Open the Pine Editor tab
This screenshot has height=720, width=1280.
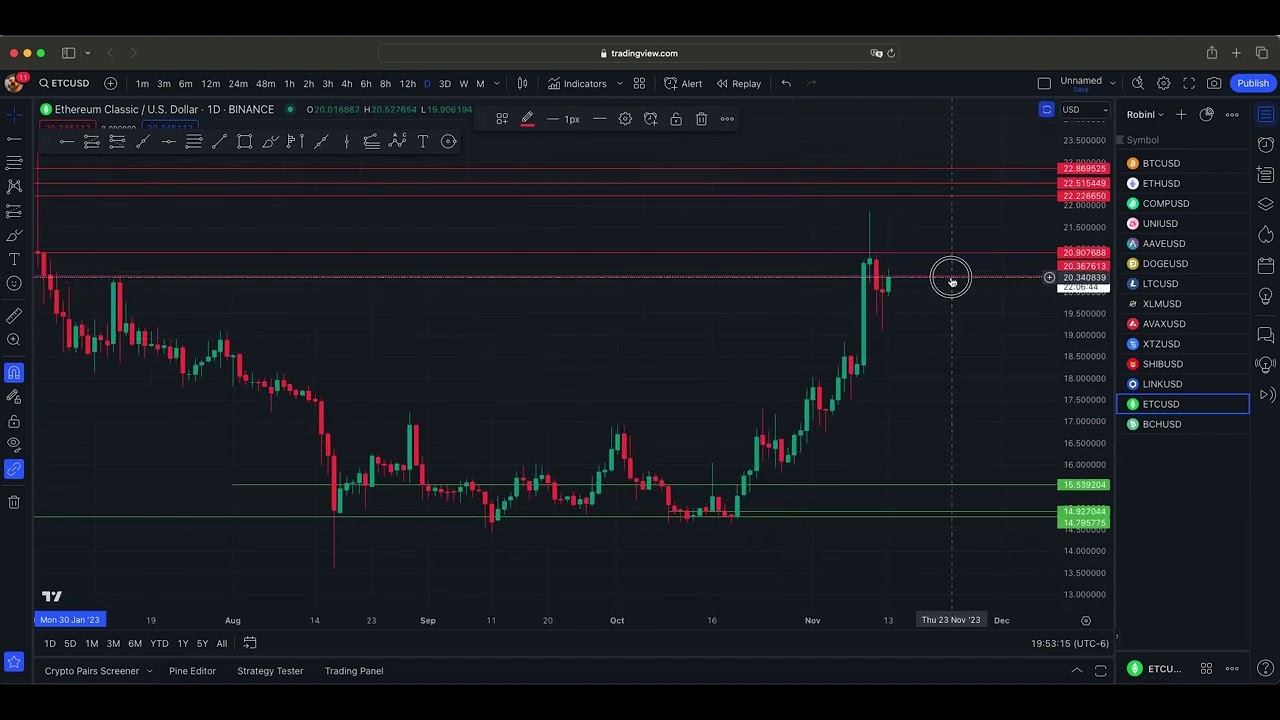[x=192, y=671]
